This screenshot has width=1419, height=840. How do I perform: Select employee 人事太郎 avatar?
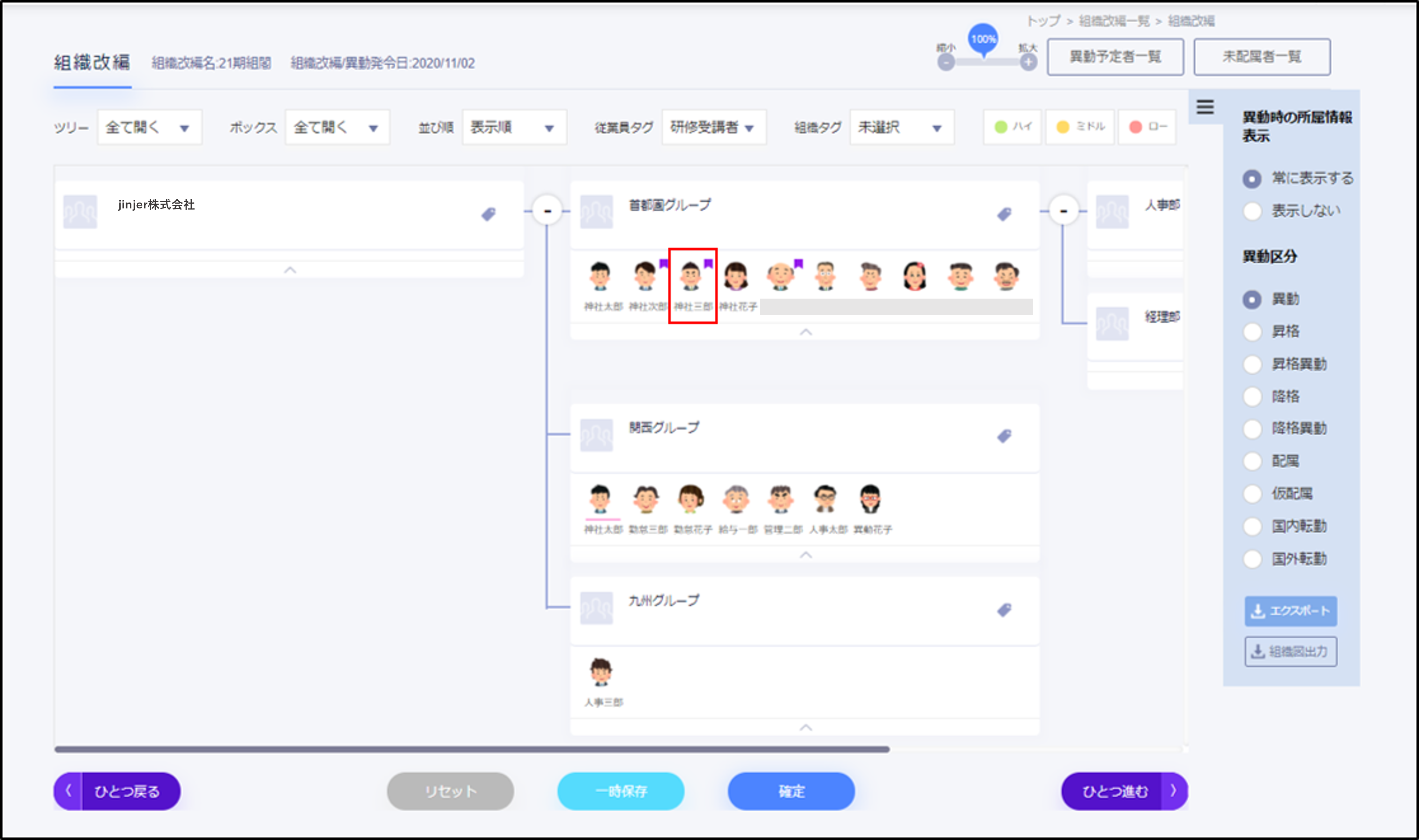(825, 499)
